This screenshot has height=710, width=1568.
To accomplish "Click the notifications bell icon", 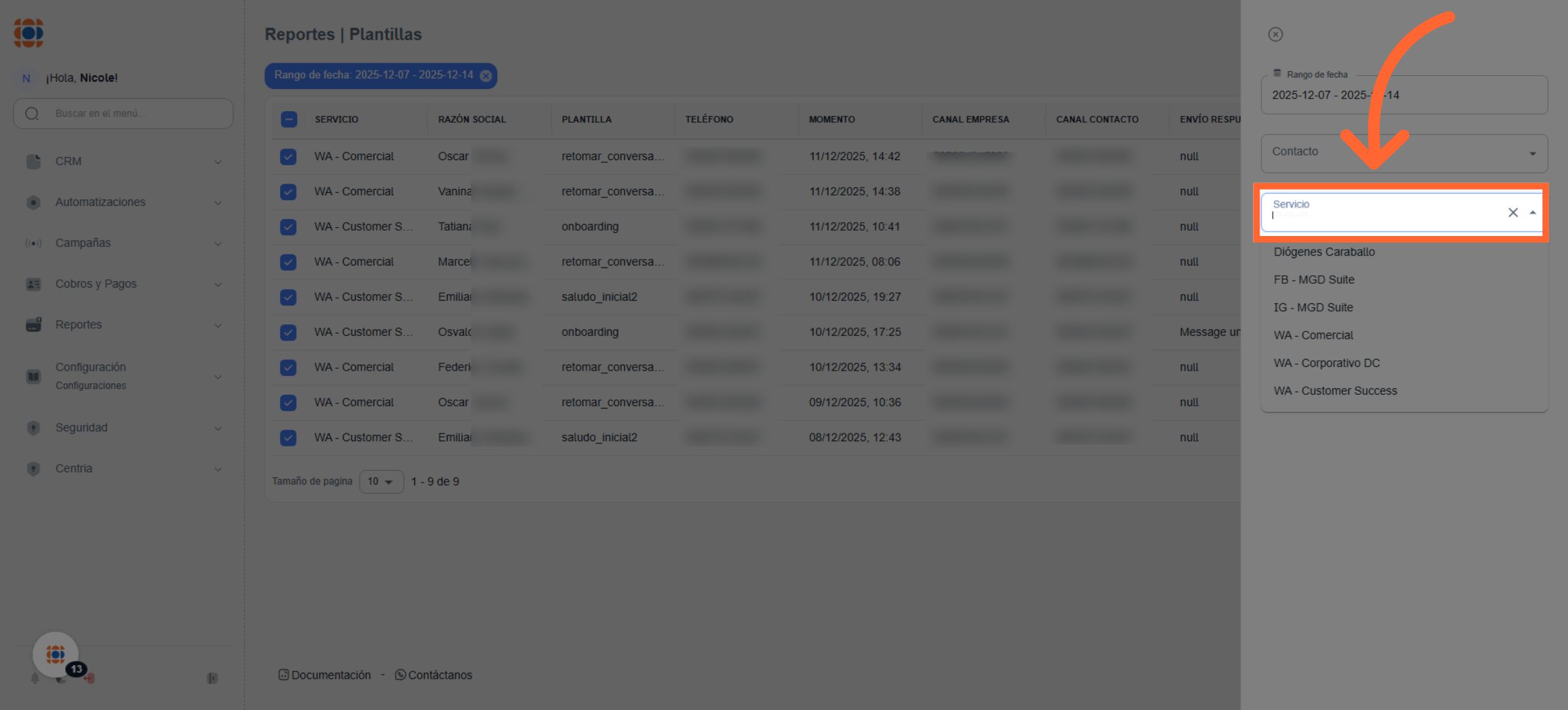I will [35, 679].
